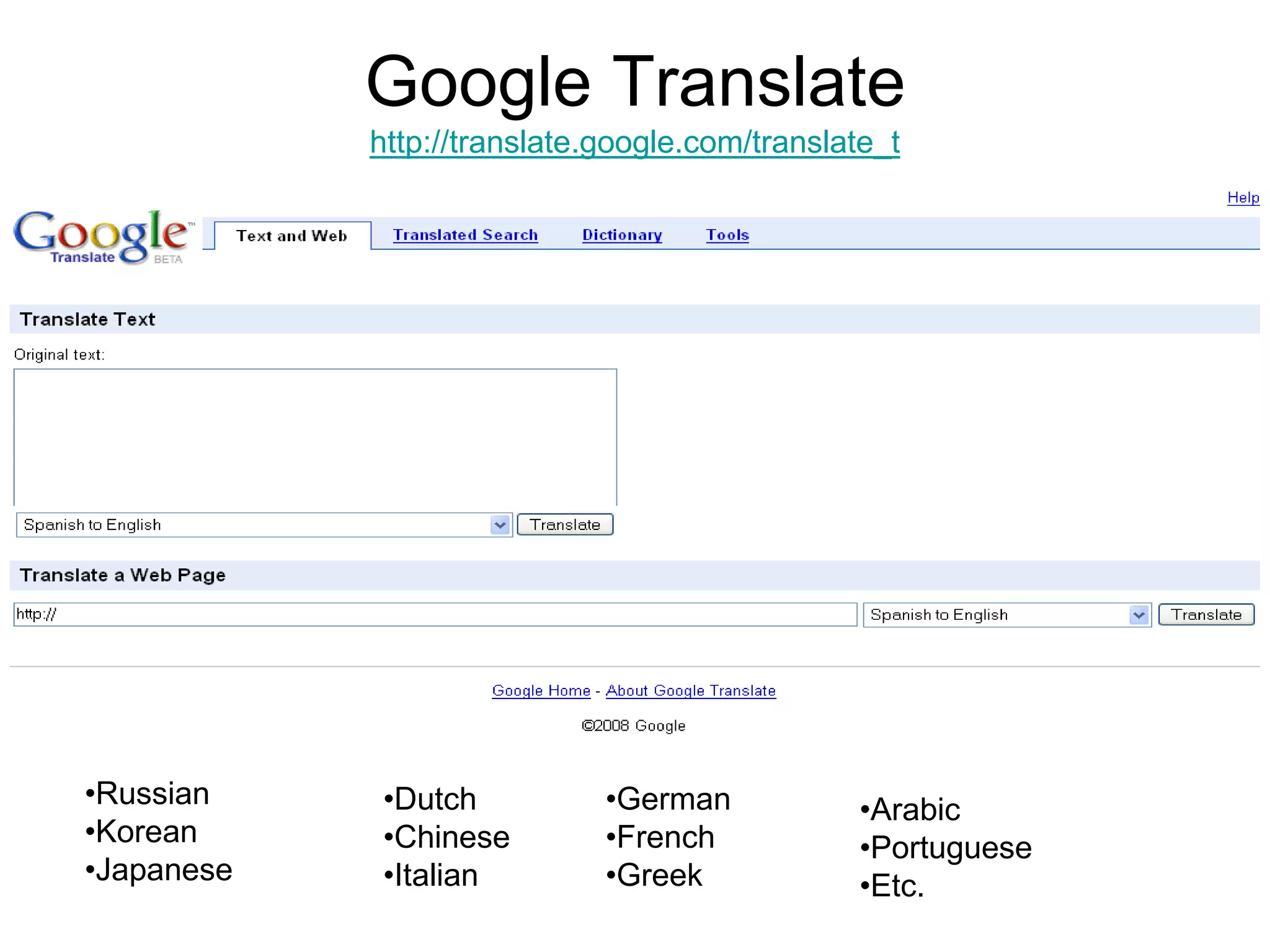Click the Korean bullet item

tap(141, 831)
